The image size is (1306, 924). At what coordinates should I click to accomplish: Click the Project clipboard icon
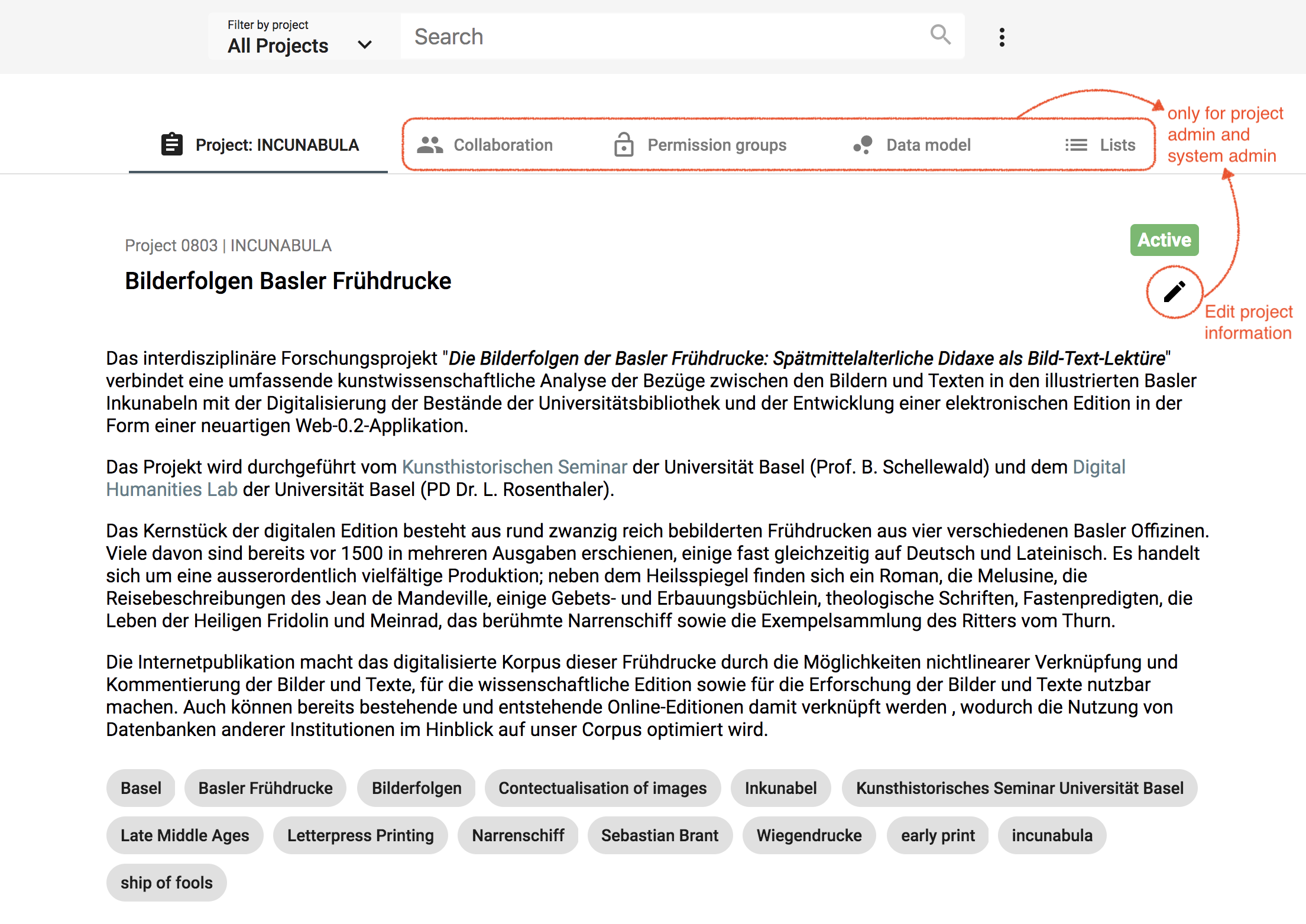point(172,144)
